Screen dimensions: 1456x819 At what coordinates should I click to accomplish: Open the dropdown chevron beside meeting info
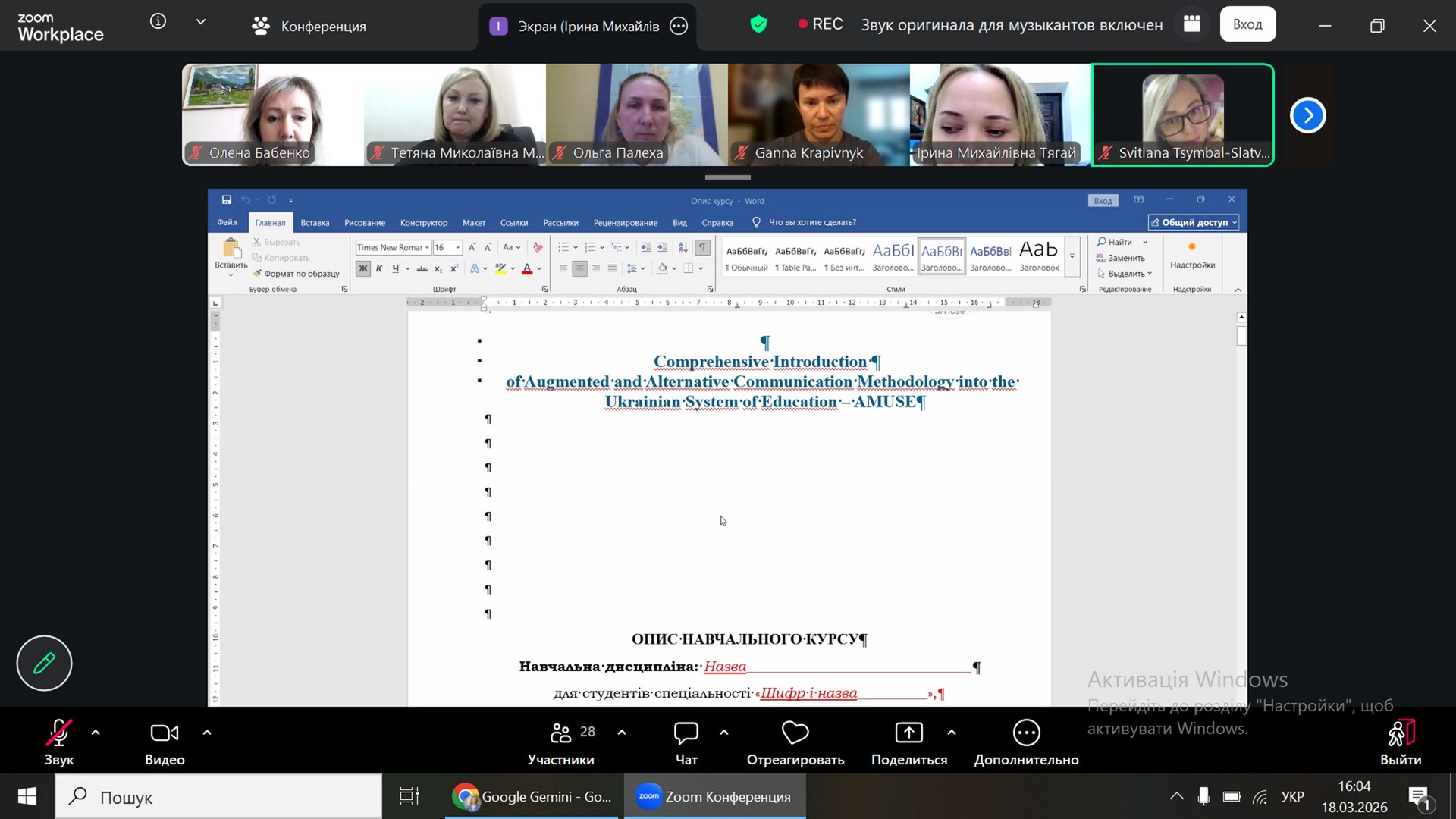click(x=201, y=21)
